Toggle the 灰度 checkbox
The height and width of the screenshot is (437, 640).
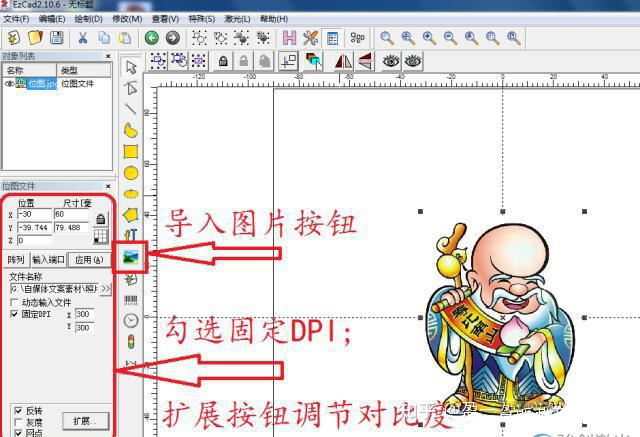[19, 421]
